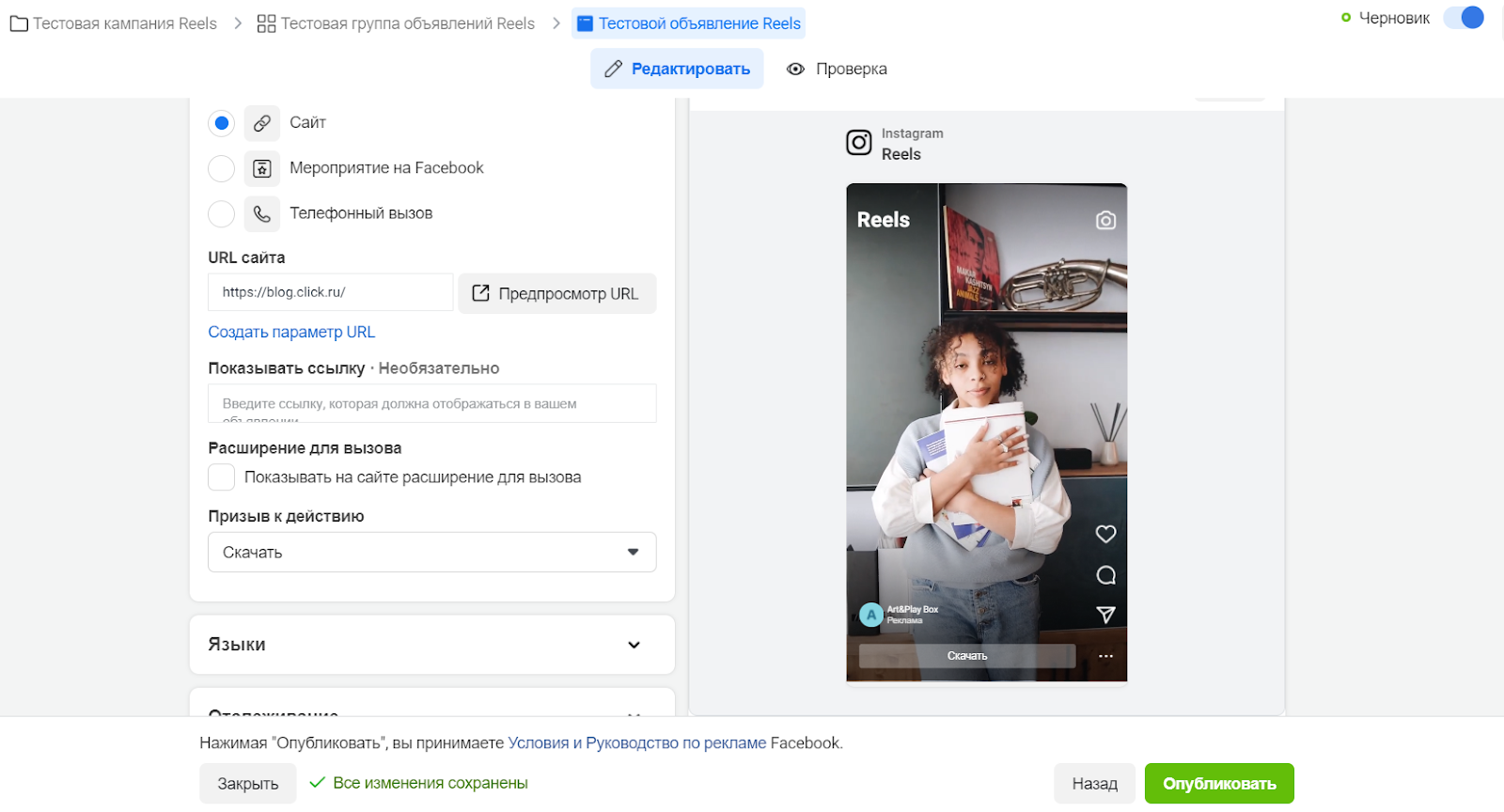The image size is (1504, 812).
Task: Click the three-dot more icon in preview
Action: pos(1105,656)
